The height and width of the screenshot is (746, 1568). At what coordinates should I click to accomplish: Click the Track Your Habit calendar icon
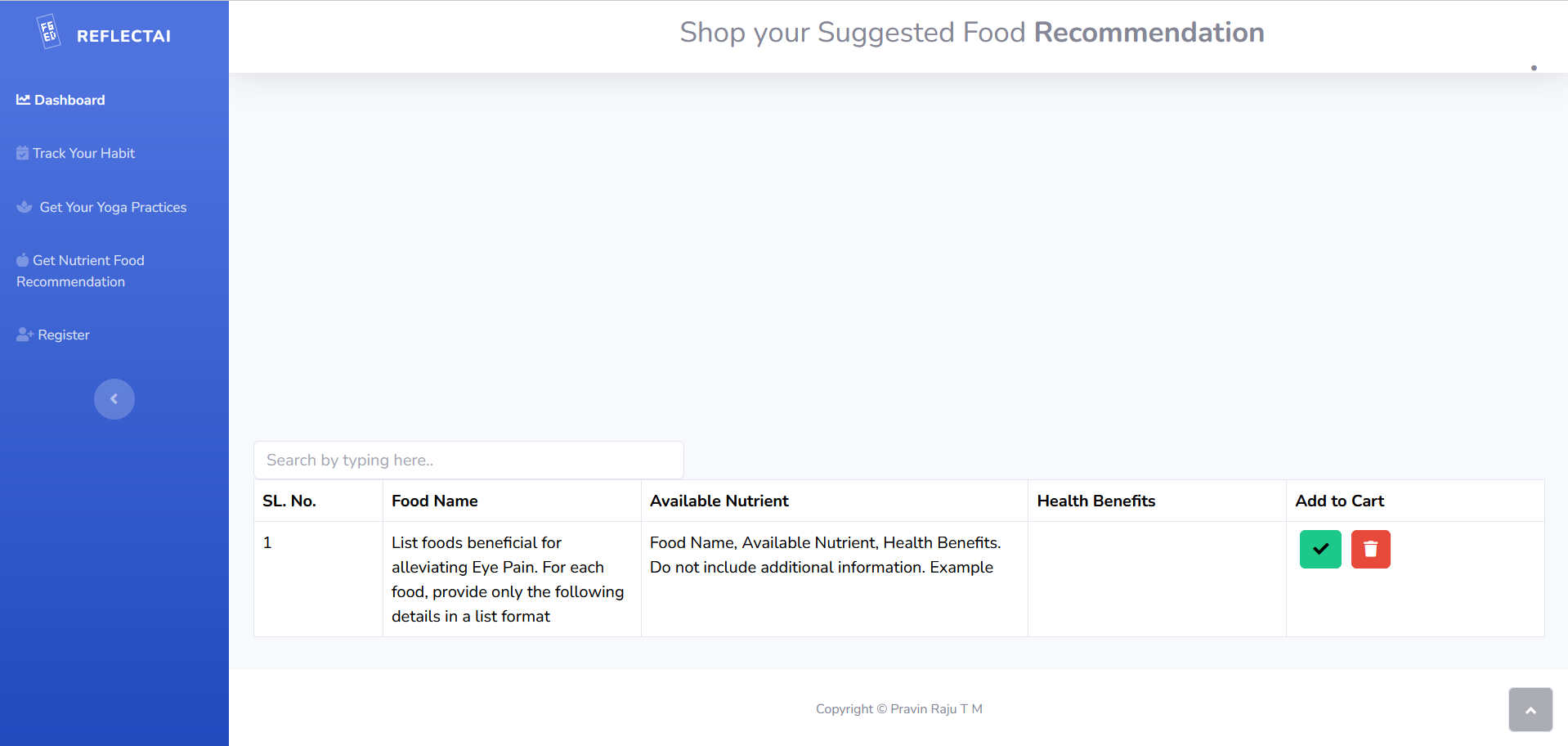tap(22, 153)
